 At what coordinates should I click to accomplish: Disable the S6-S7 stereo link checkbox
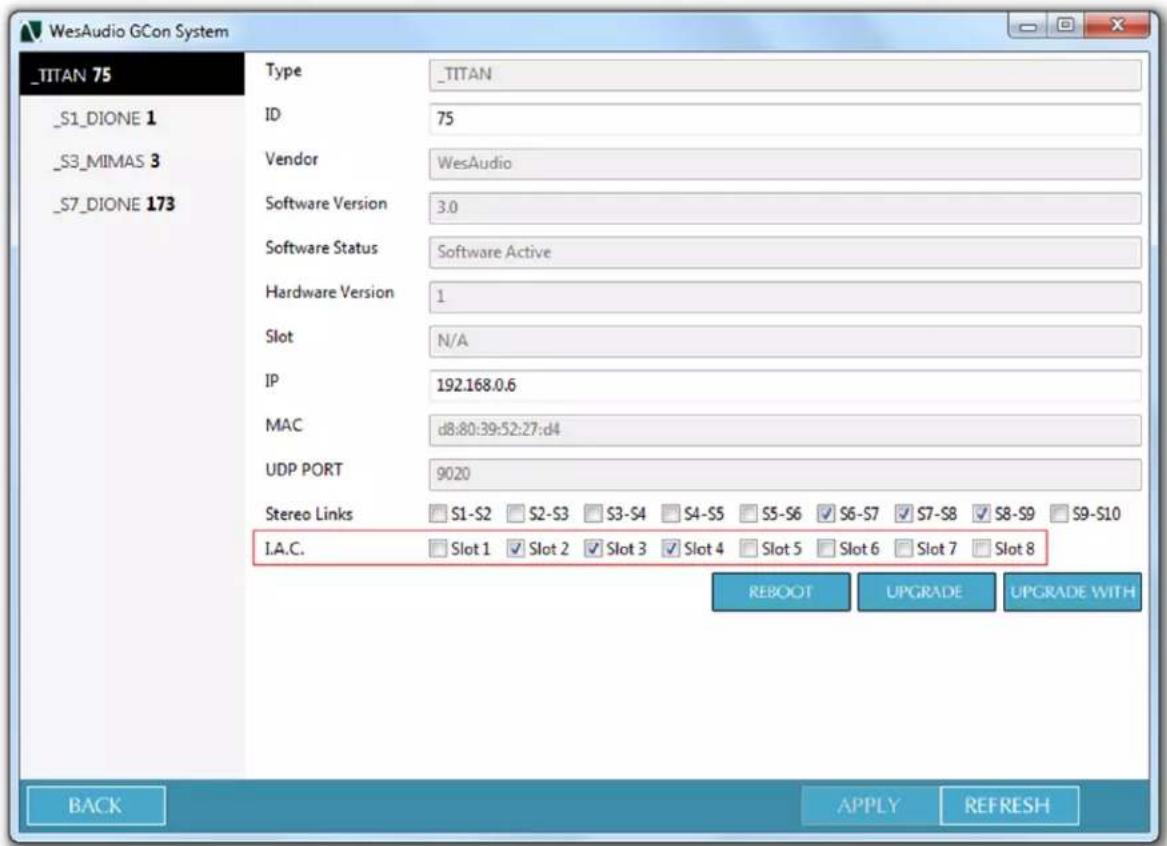(x=826, y=513)
